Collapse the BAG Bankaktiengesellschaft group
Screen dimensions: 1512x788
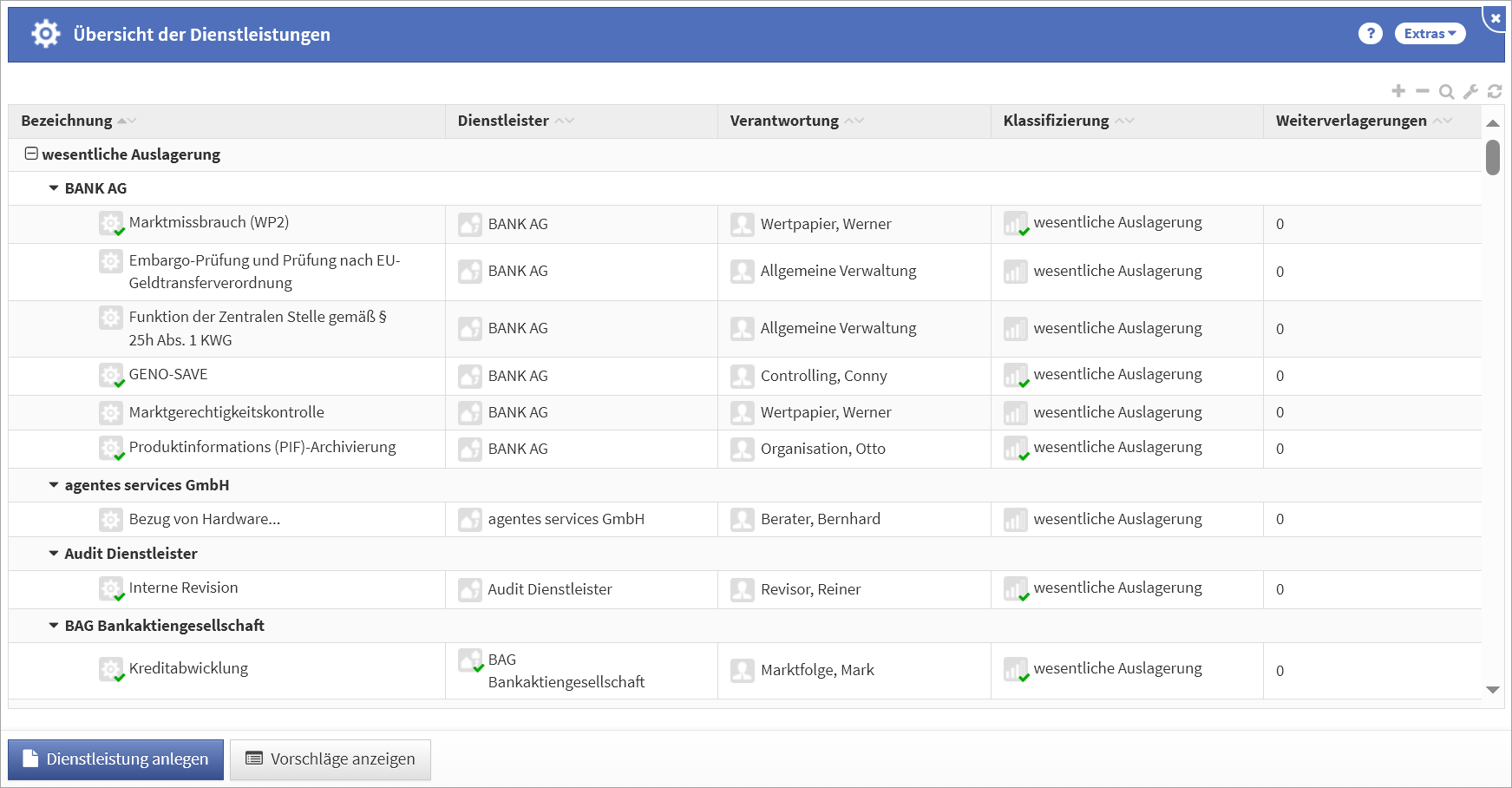click(54, 626)
